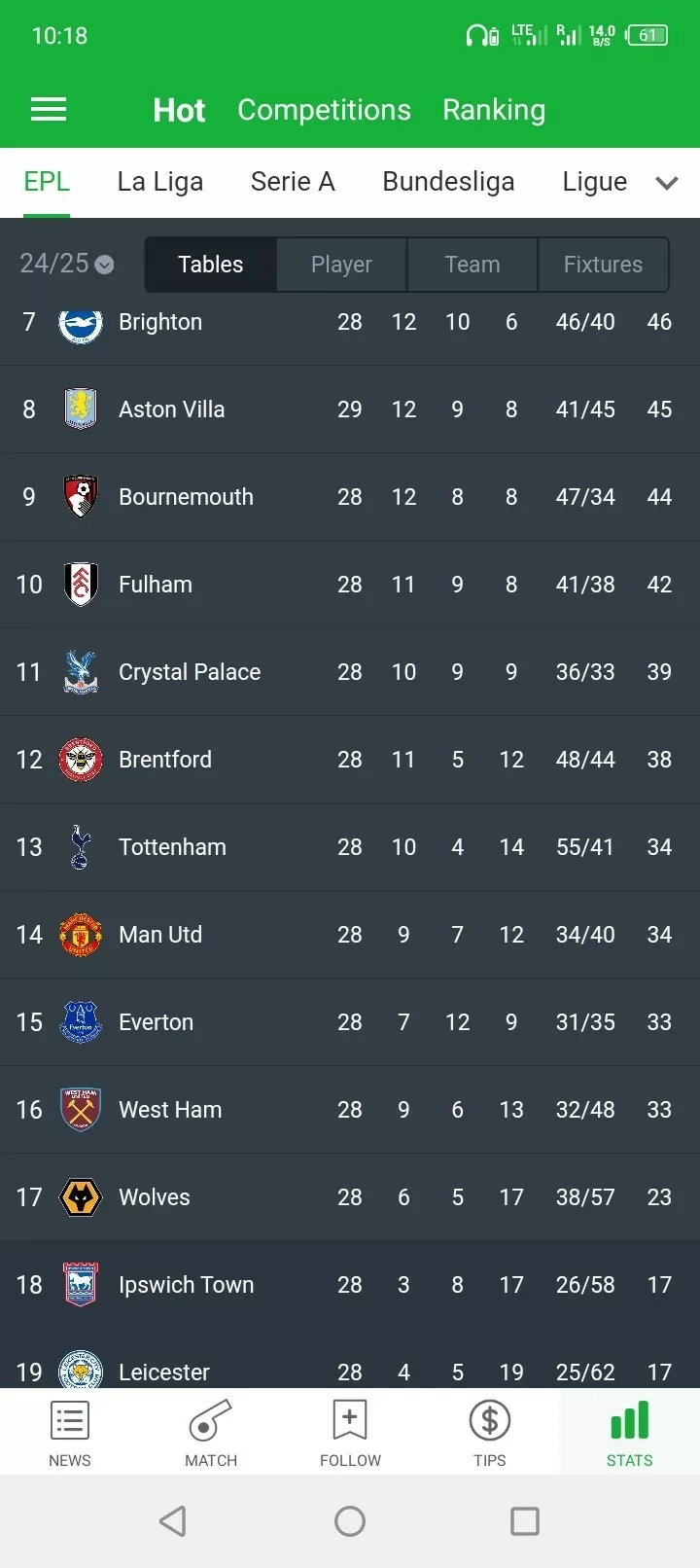Tap the Man Utd club crest

[x=81, y=935]
